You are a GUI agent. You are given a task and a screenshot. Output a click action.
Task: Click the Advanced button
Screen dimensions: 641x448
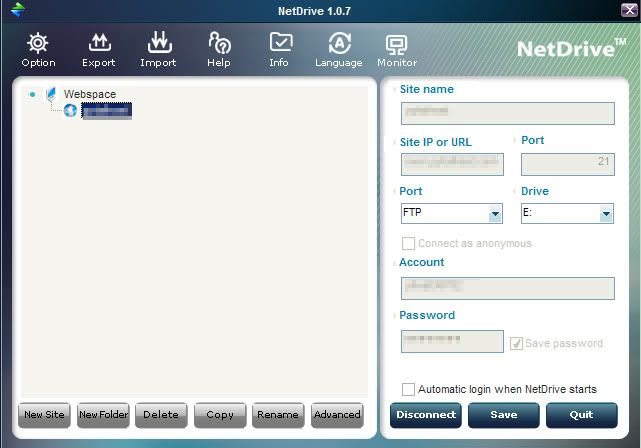pos(336,415)
